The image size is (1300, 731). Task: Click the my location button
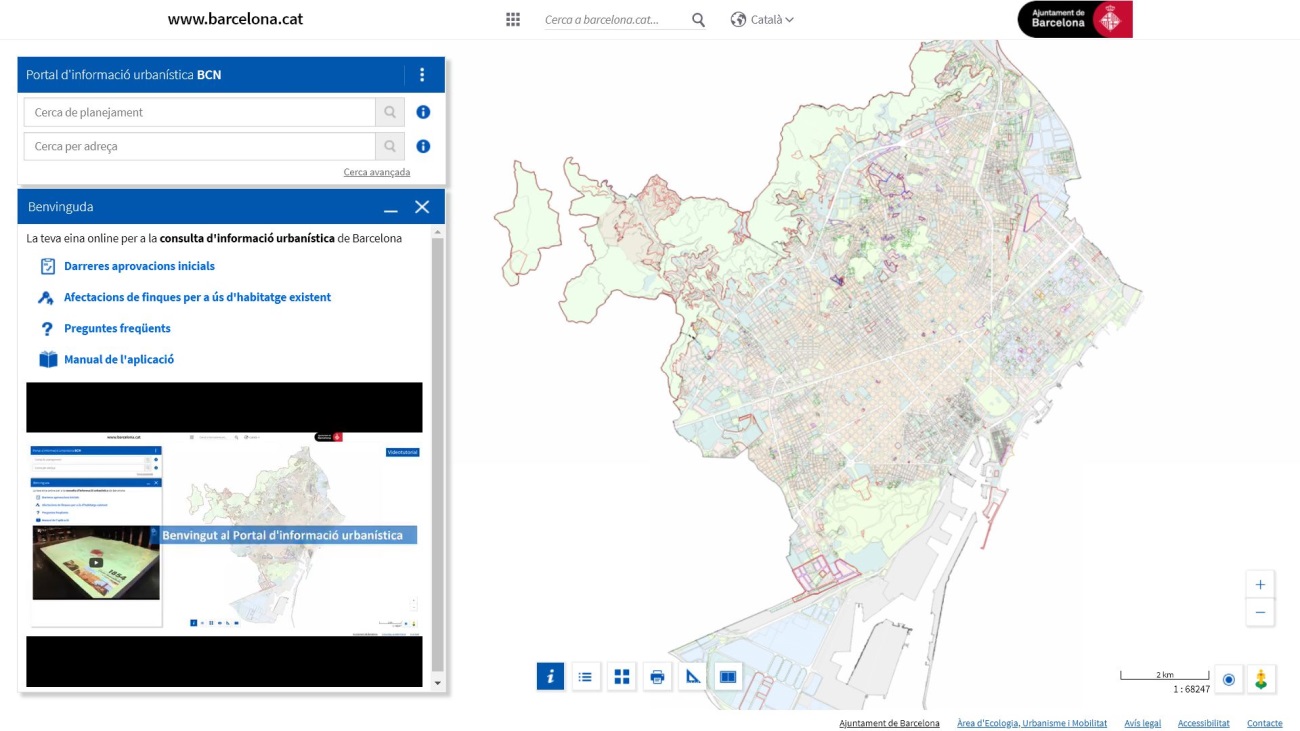click(x=1229, y=680)
